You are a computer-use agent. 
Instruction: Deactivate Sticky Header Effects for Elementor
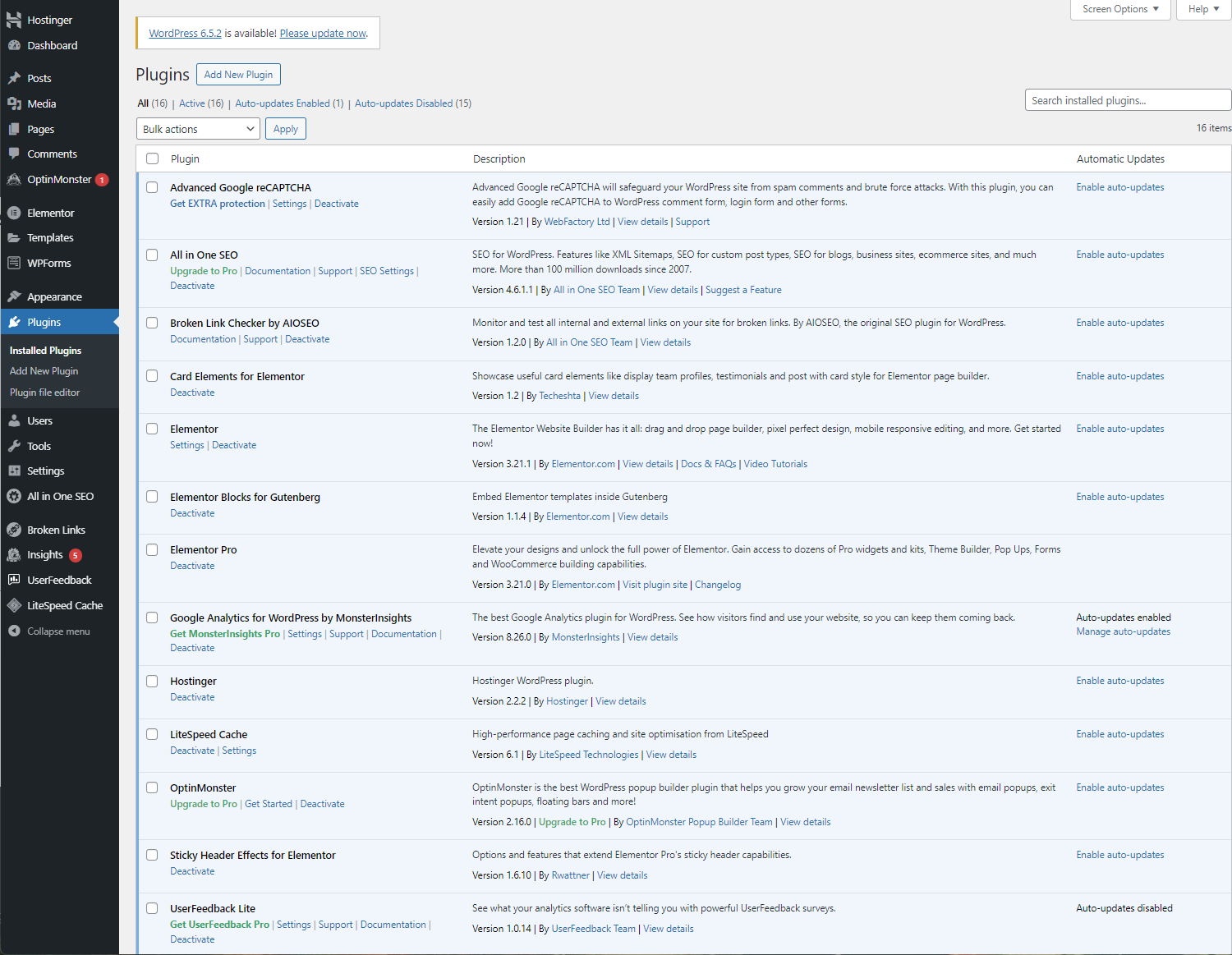point(192,871)
